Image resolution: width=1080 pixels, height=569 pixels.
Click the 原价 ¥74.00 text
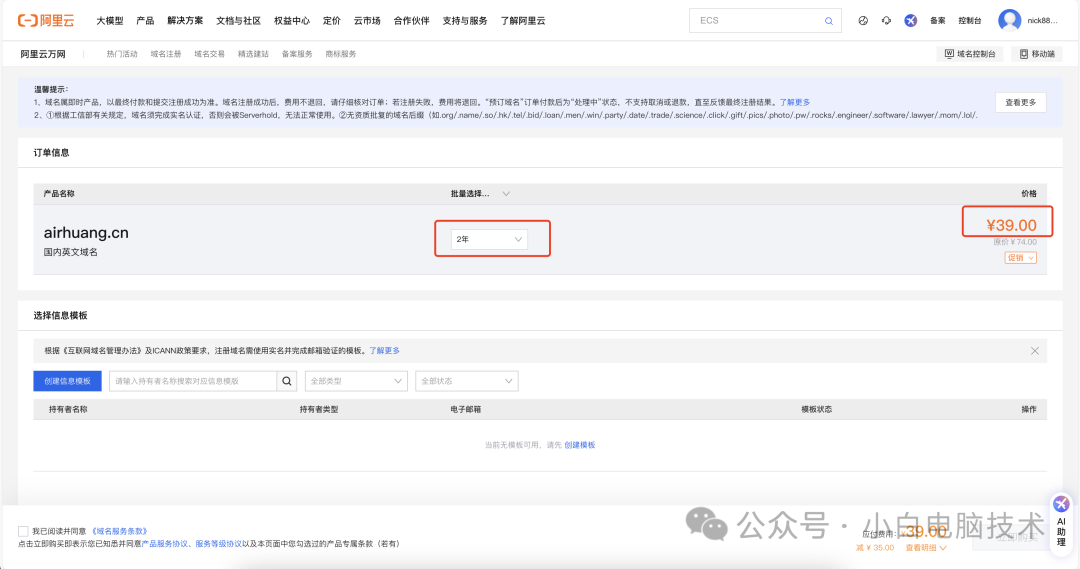pos(1015,242)
